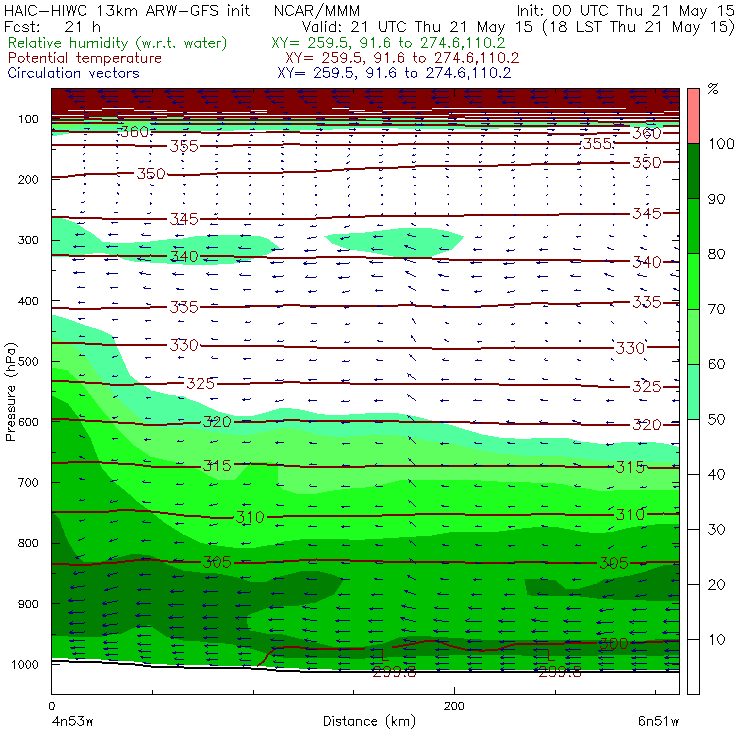
Task: Click the green "Relative humidity (w.r.t. water)" legend
Action: [118, 43]
